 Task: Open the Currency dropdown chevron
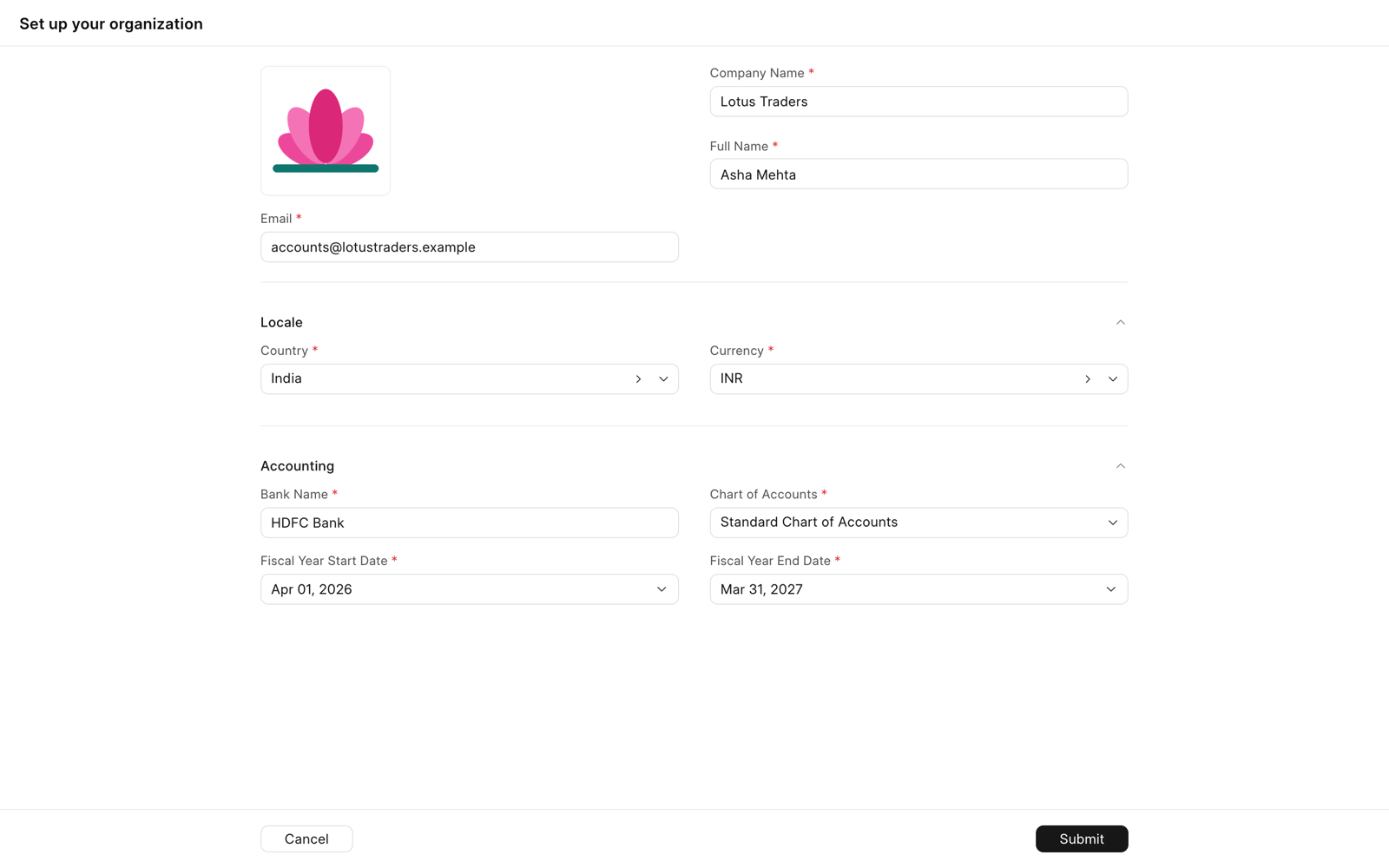tap(1112, 379)
